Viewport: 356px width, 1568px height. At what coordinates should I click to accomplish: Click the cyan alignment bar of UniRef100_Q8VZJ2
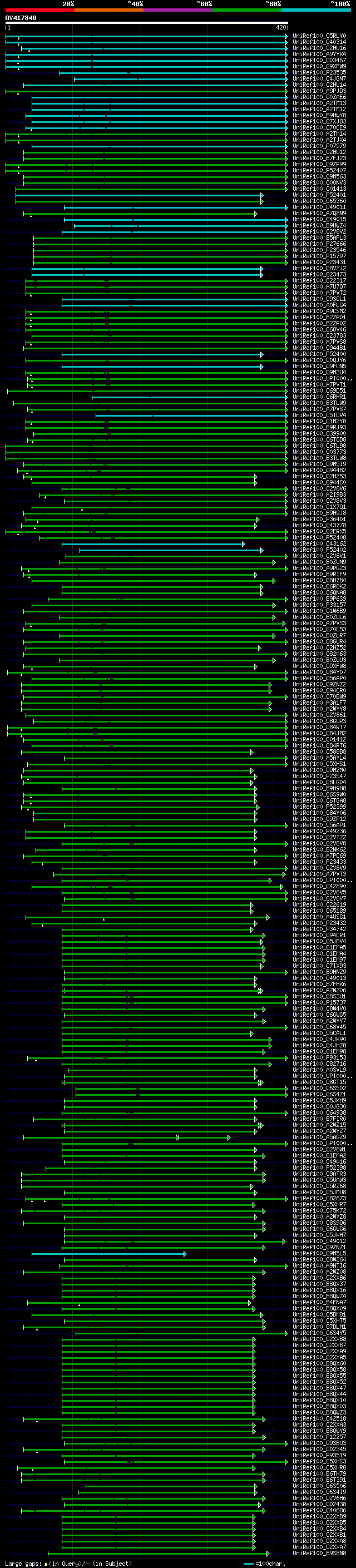point(147,269)
